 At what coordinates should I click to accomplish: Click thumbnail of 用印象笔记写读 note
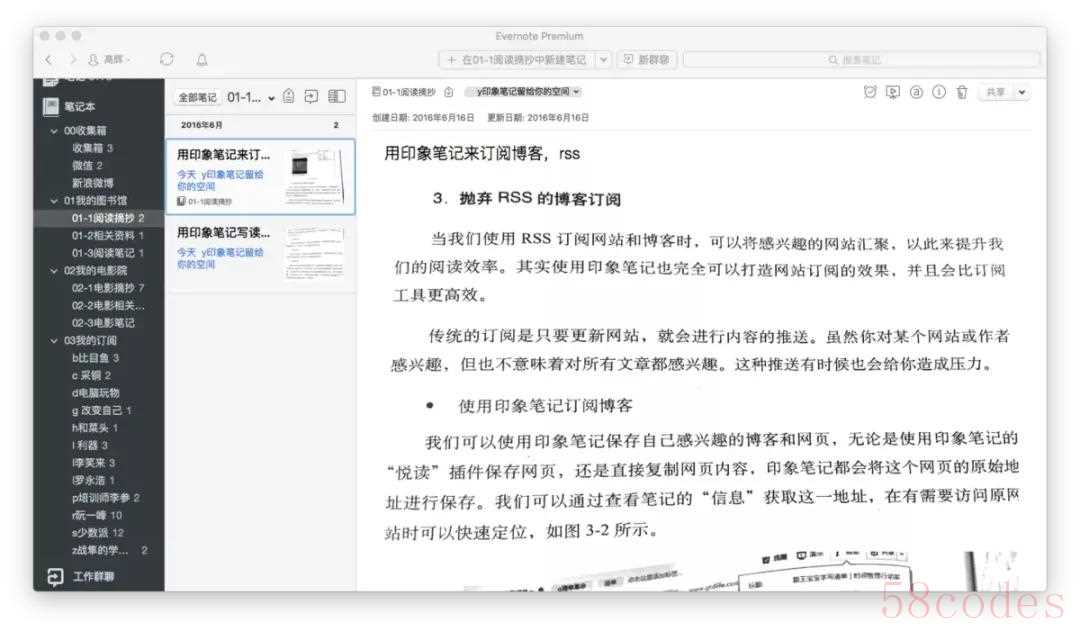315,253
